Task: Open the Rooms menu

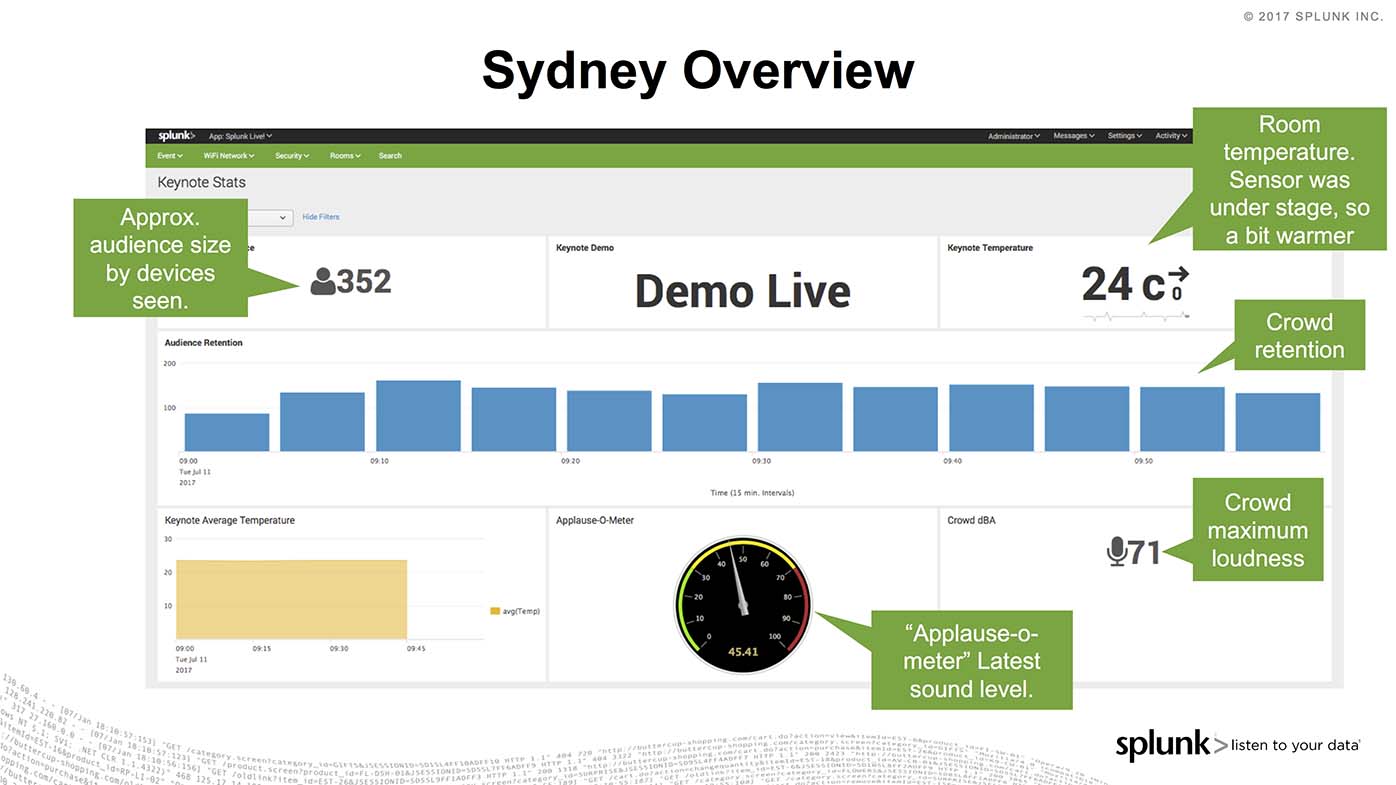Action: click(x=345, y=156)
